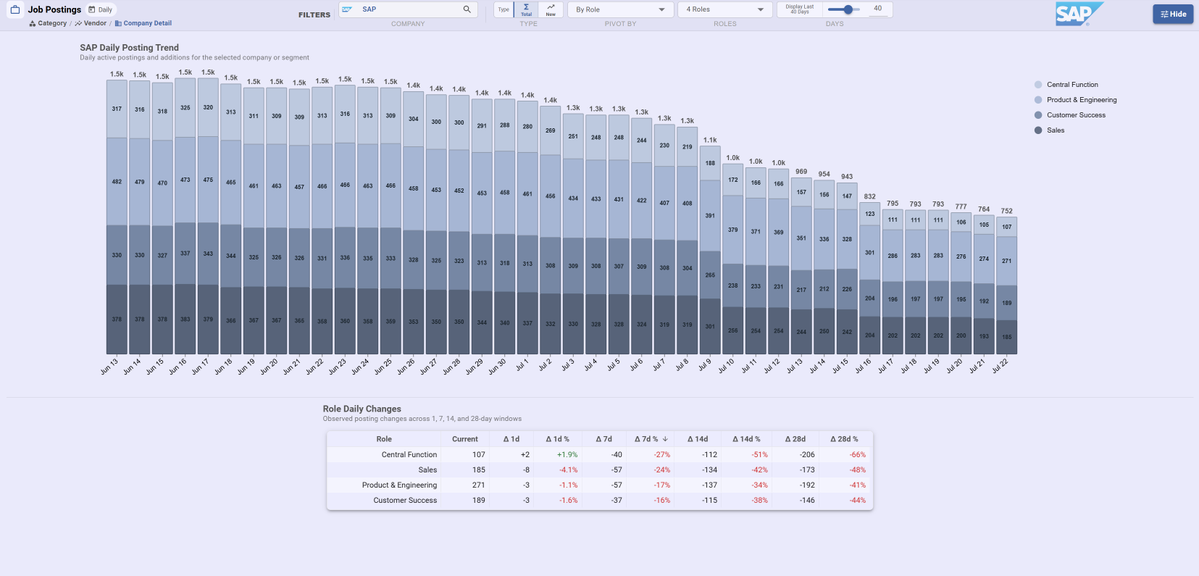Viewport: 1199px width, 576px height.
Task: Click the +1.9% value in table
Action: (x=567, y=454)
